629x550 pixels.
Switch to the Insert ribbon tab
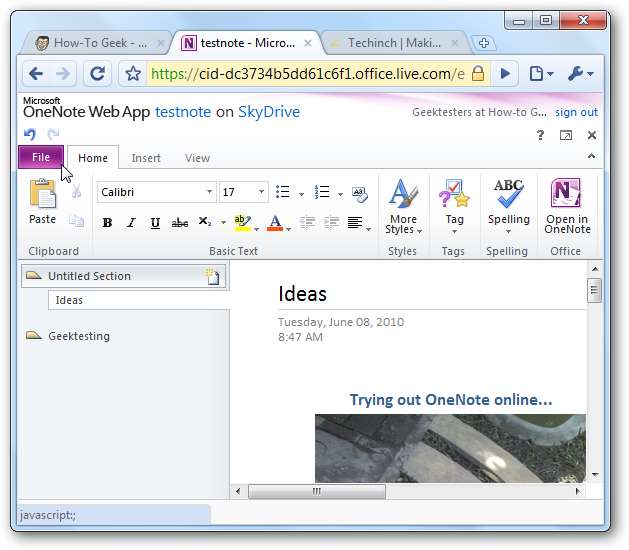(146, 158)
